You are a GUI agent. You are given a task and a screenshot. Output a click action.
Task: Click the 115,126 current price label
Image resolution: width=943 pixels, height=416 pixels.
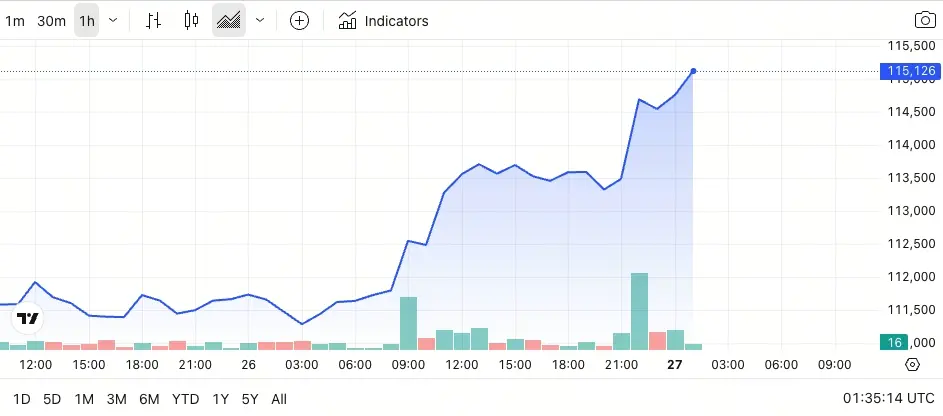pos(909,71)
